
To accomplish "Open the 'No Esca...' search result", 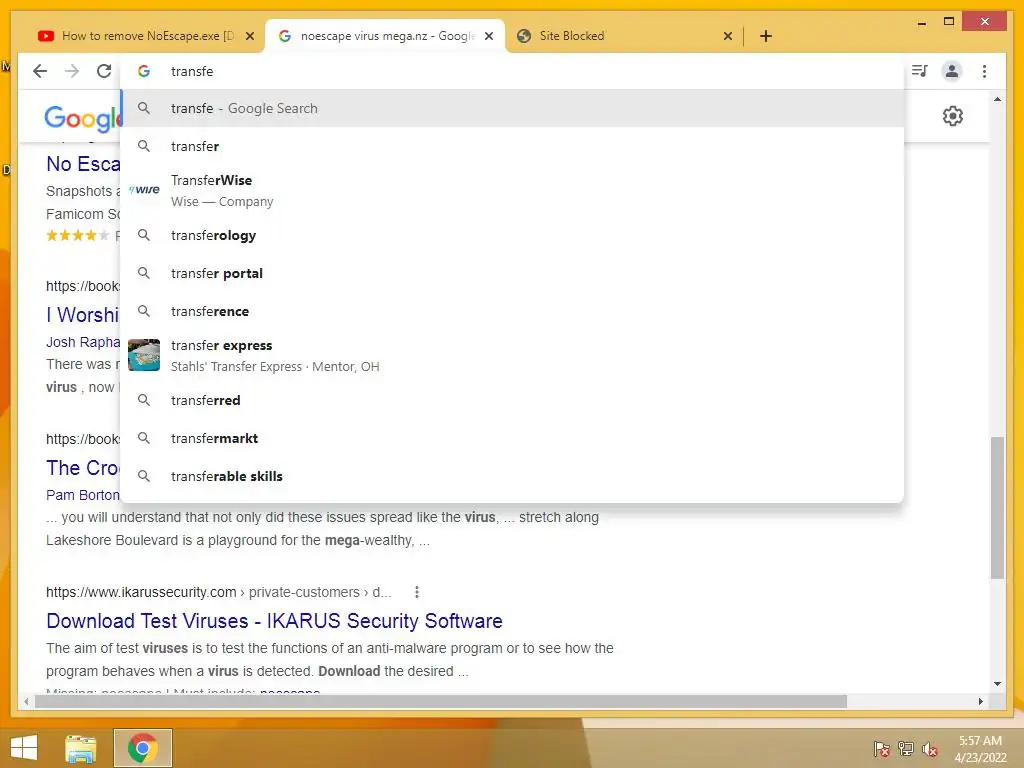I will pos(83,164).
